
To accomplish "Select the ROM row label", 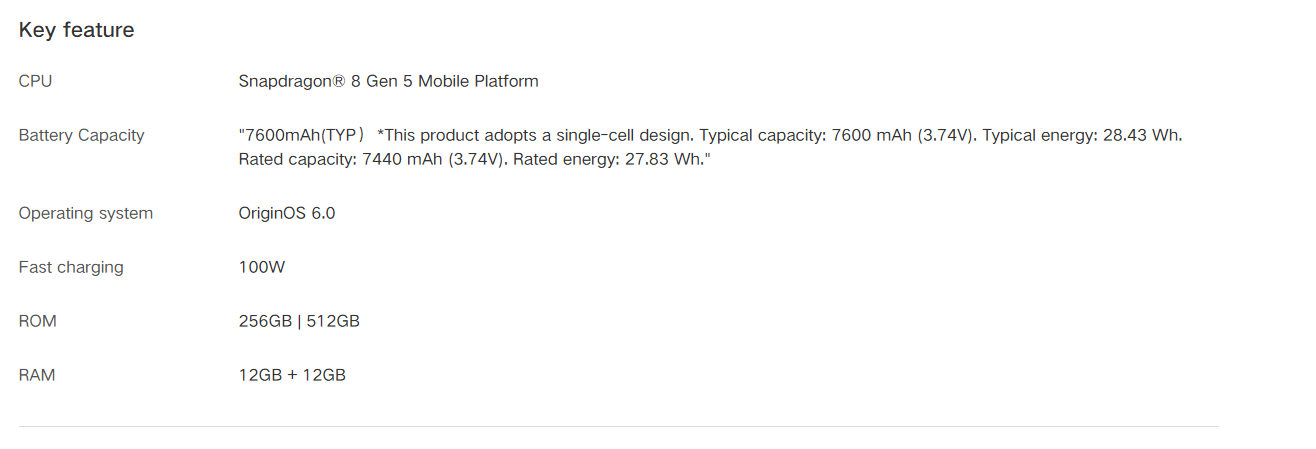I will coord(38,321).
